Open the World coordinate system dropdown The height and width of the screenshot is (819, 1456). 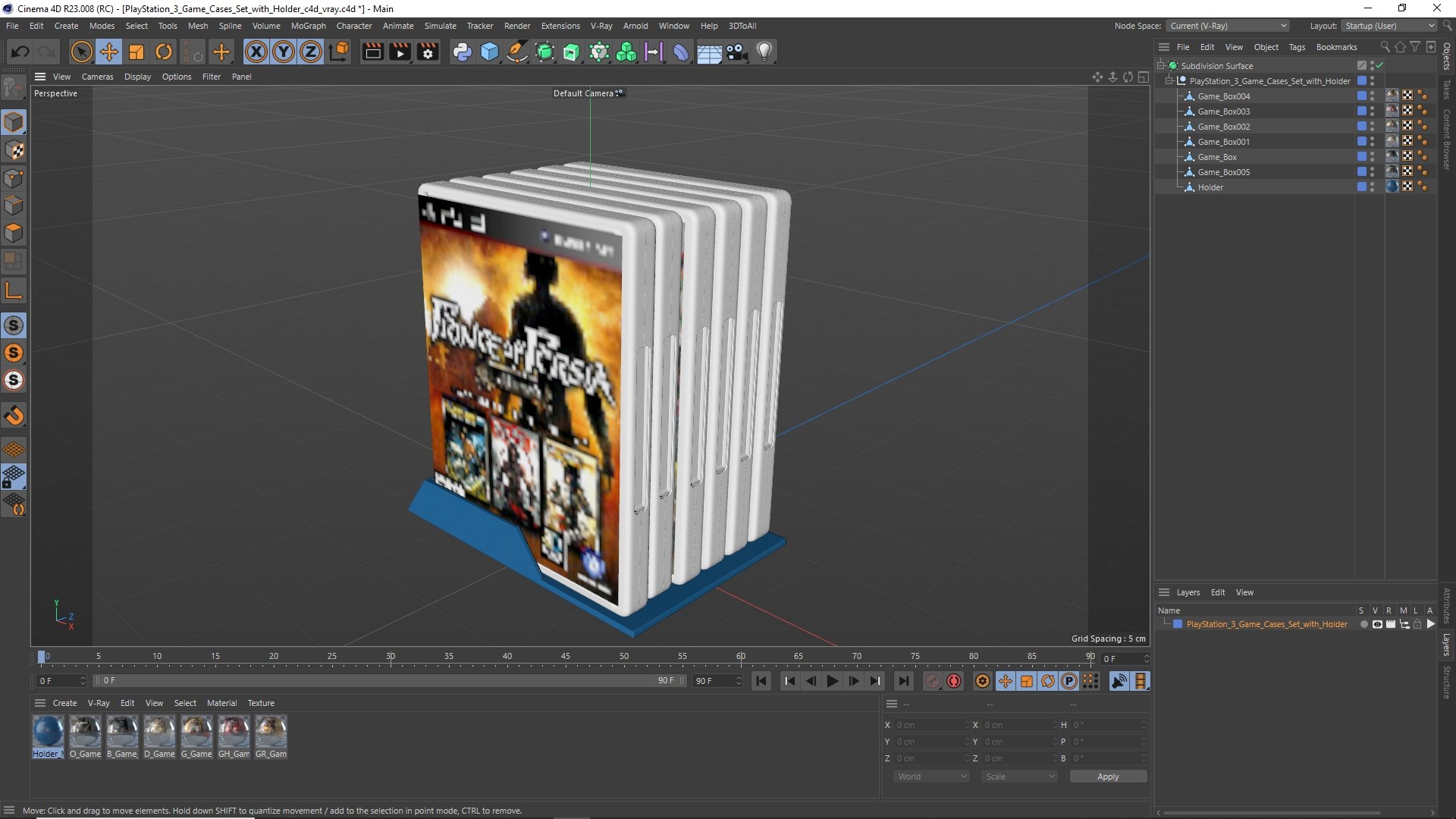(931, 777)
